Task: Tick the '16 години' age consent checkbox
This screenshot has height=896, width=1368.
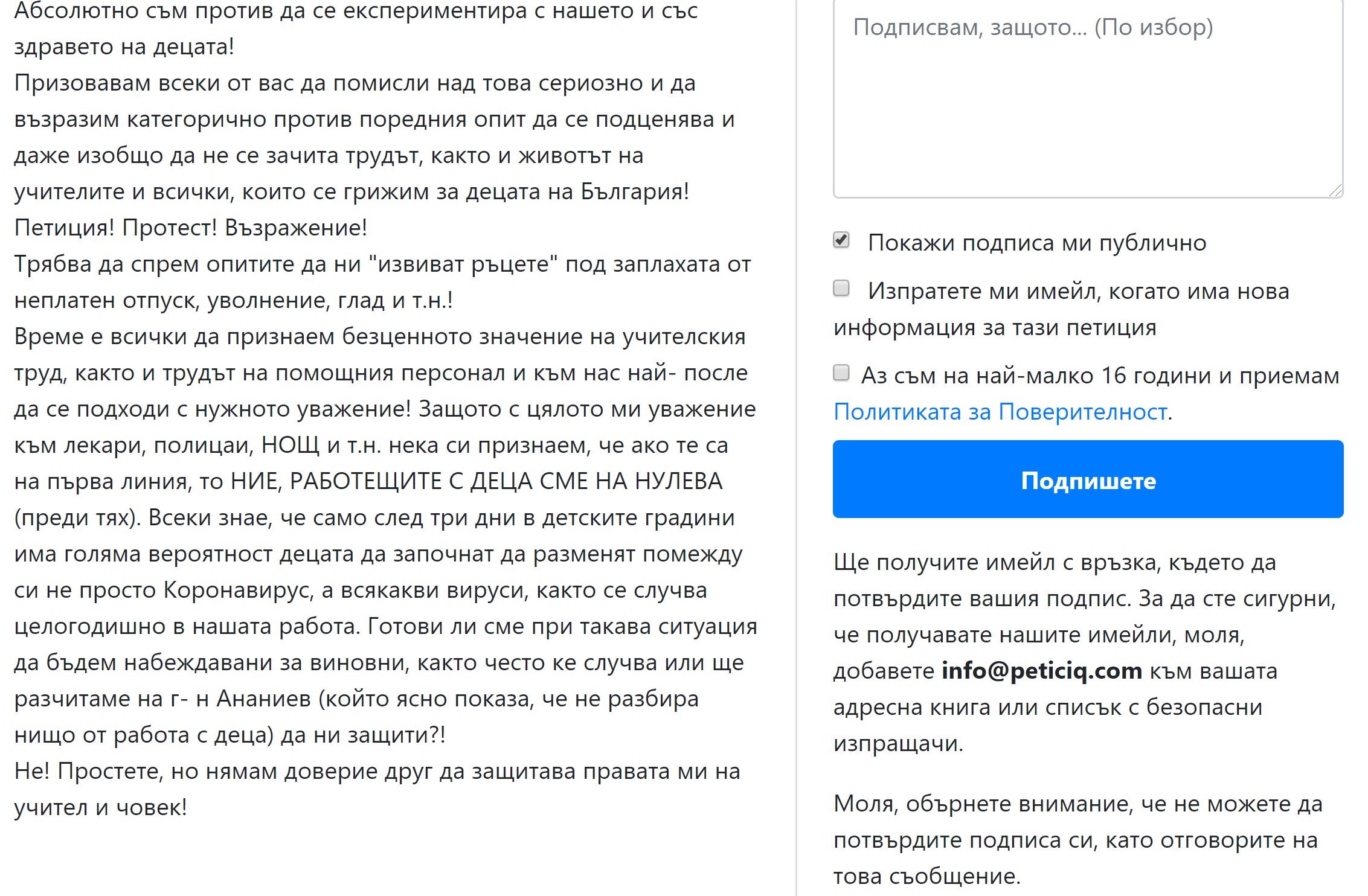Action: 841,373
